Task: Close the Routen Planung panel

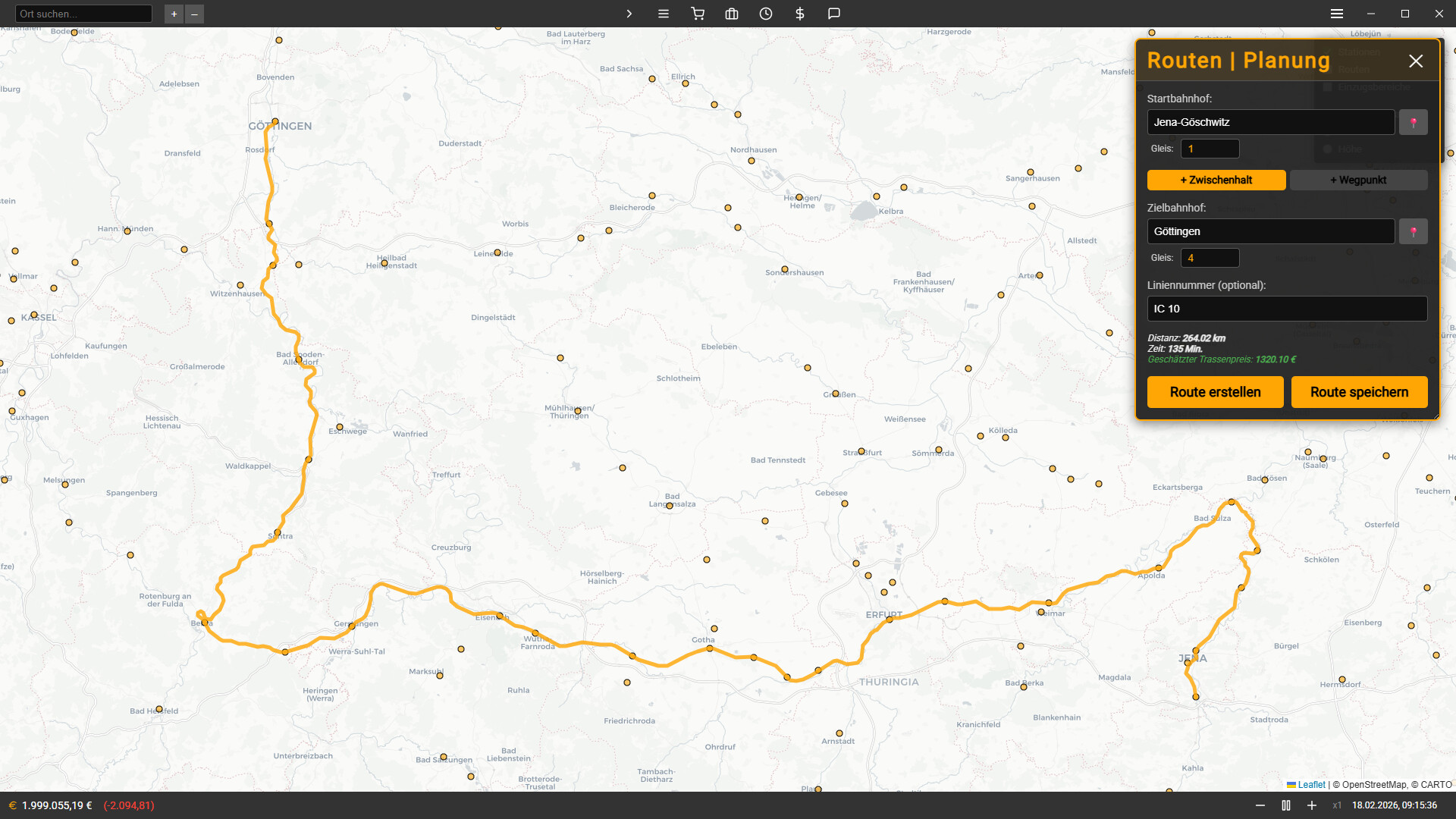Action: pos(1416,61)
